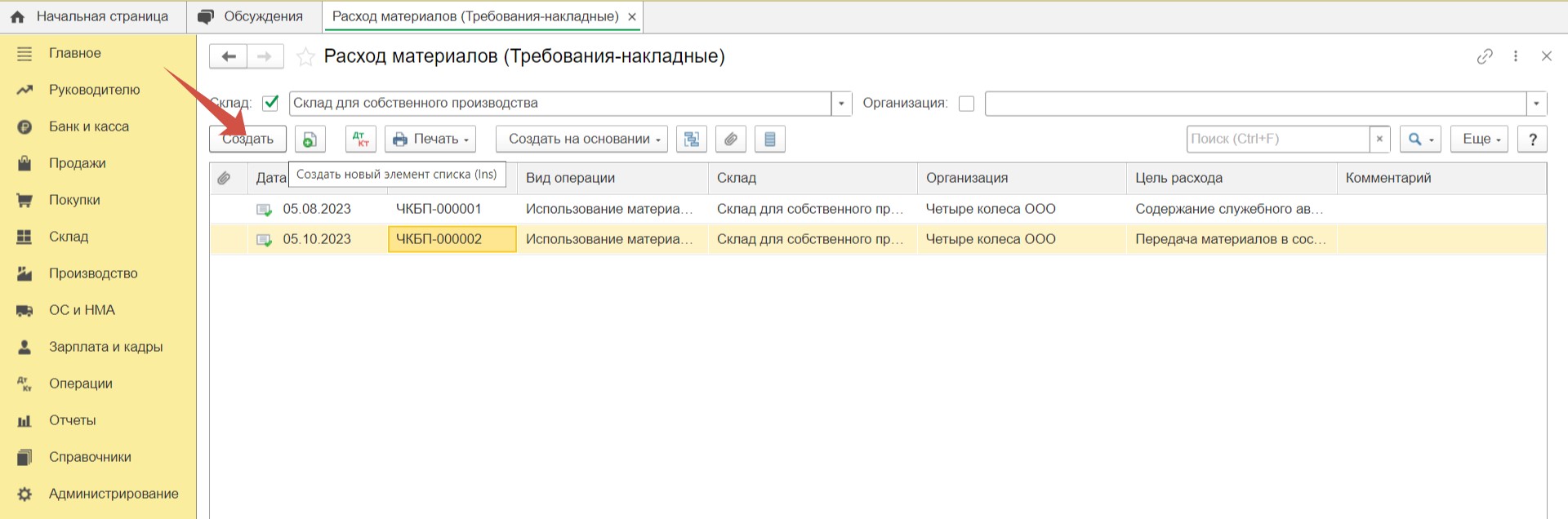Go to the Продажи section
Image resolution: width=1568 pixels, height=519 pixels.
(77, 163)
